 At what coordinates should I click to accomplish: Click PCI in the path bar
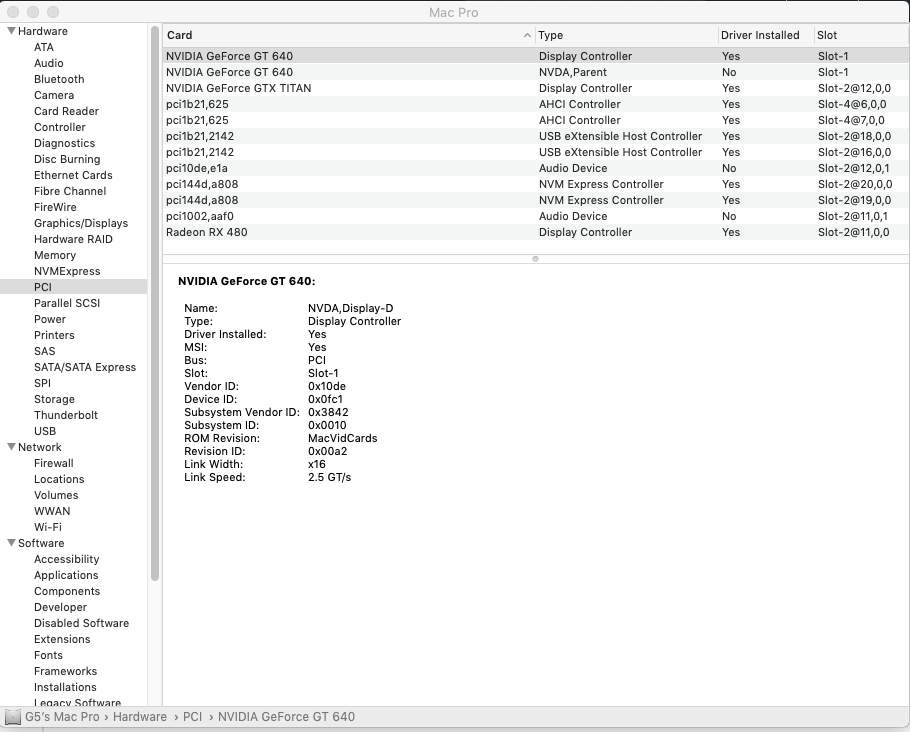(x=193, y=717)
